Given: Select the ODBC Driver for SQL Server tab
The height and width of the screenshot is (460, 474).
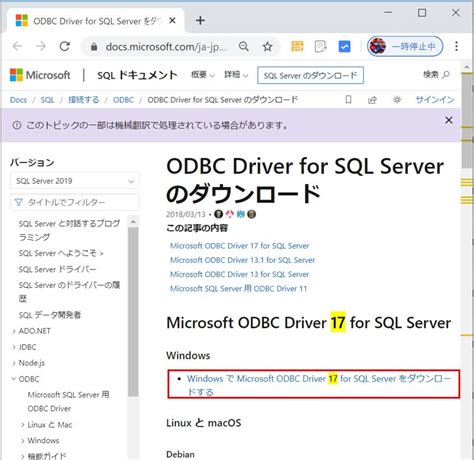Looking at the screenshot, I should 95,21.
